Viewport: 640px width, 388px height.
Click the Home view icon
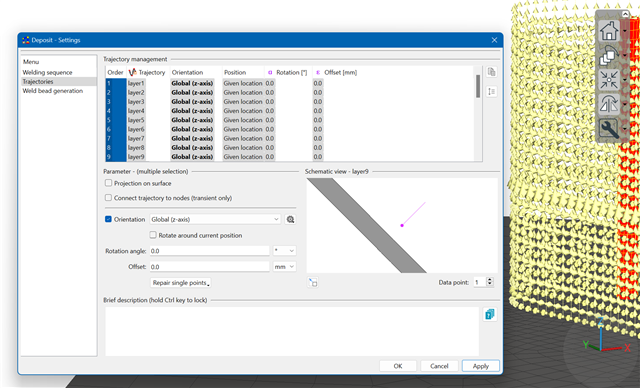click(x=609, y=31)
